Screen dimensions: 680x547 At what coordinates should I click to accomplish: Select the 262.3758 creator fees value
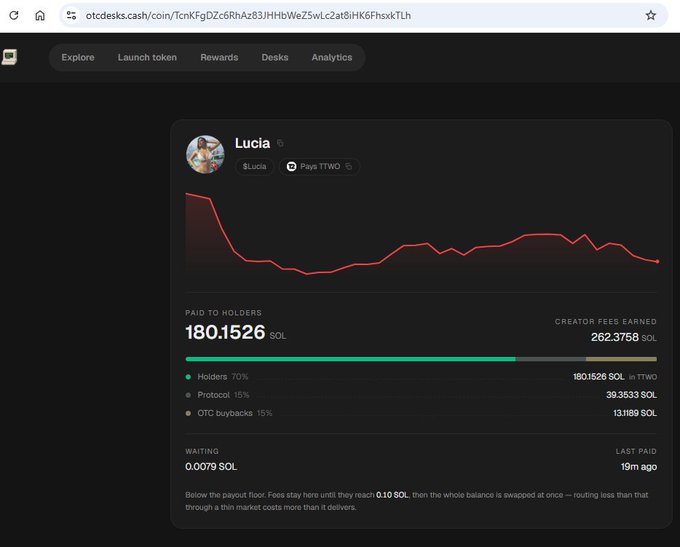[x=615, y=337]
